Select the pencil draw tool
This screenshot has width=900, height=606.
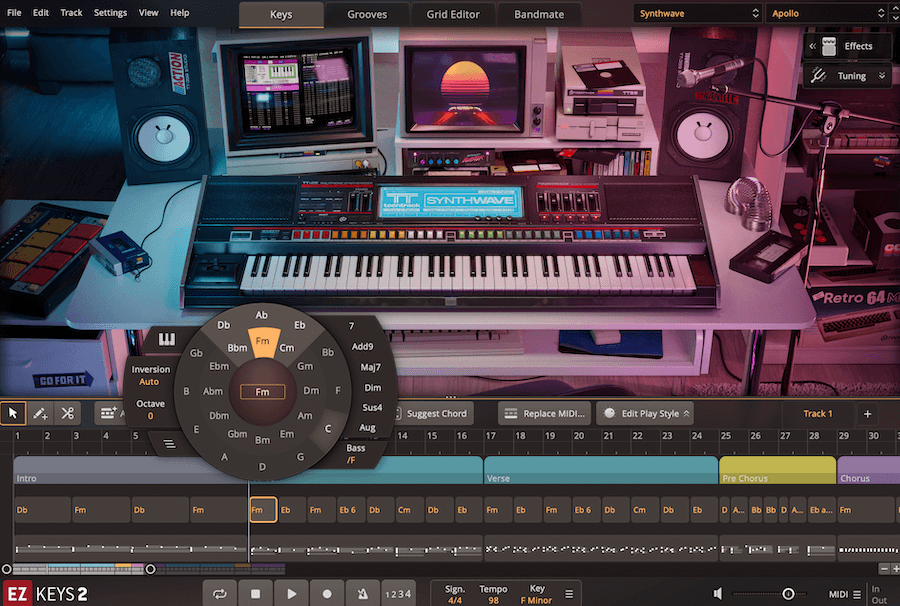pos(40,413)
